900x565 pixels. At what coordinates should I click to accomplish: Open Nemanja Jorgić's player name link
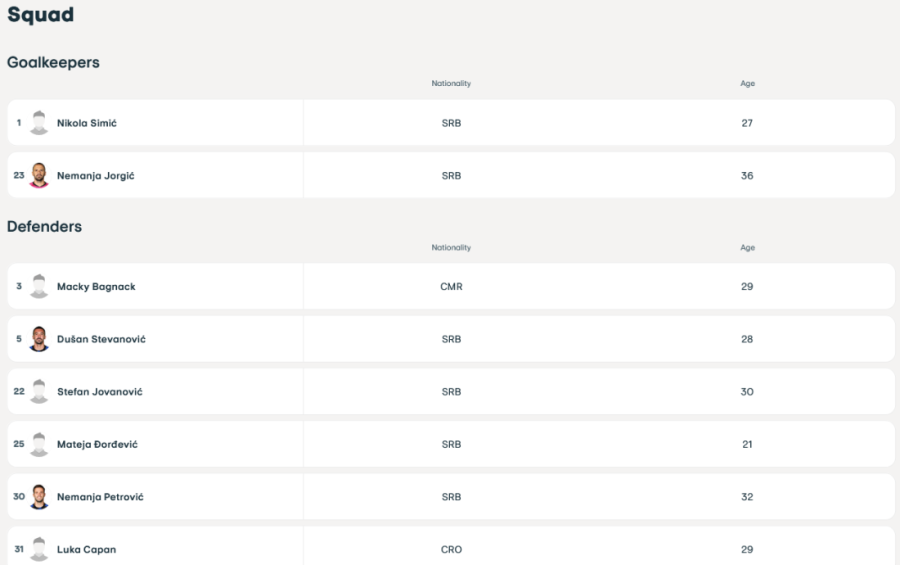(x=95, y=176)
